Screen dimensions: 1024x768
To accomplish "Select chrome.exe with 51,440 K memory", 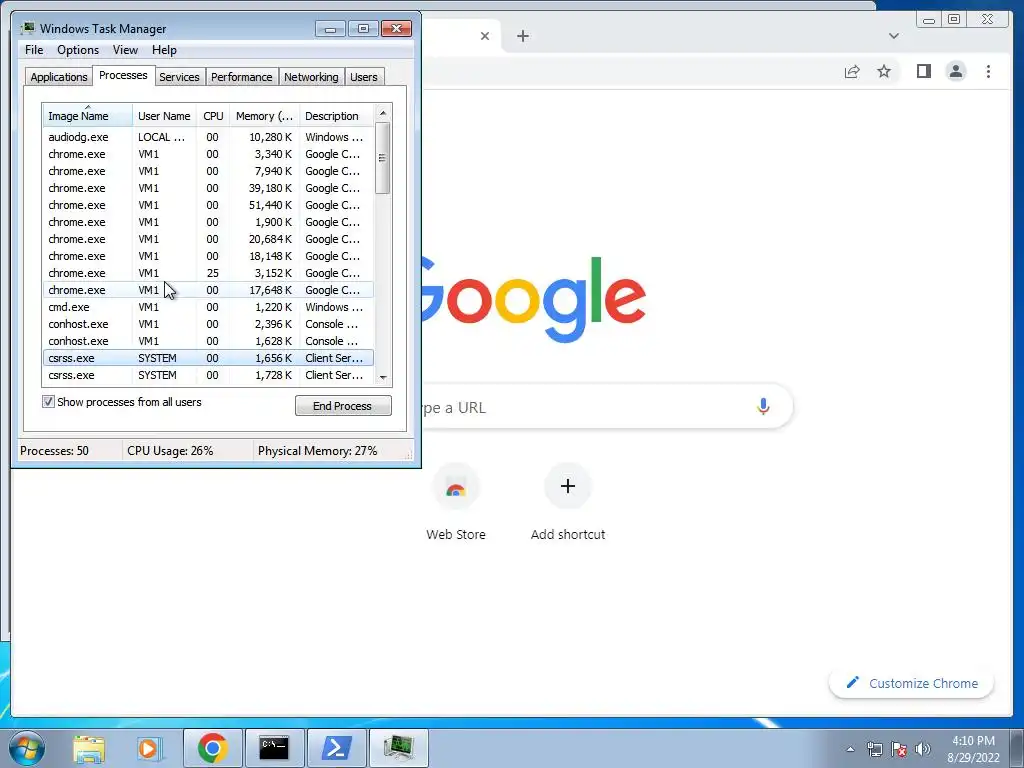I will (x=208, y=205).
